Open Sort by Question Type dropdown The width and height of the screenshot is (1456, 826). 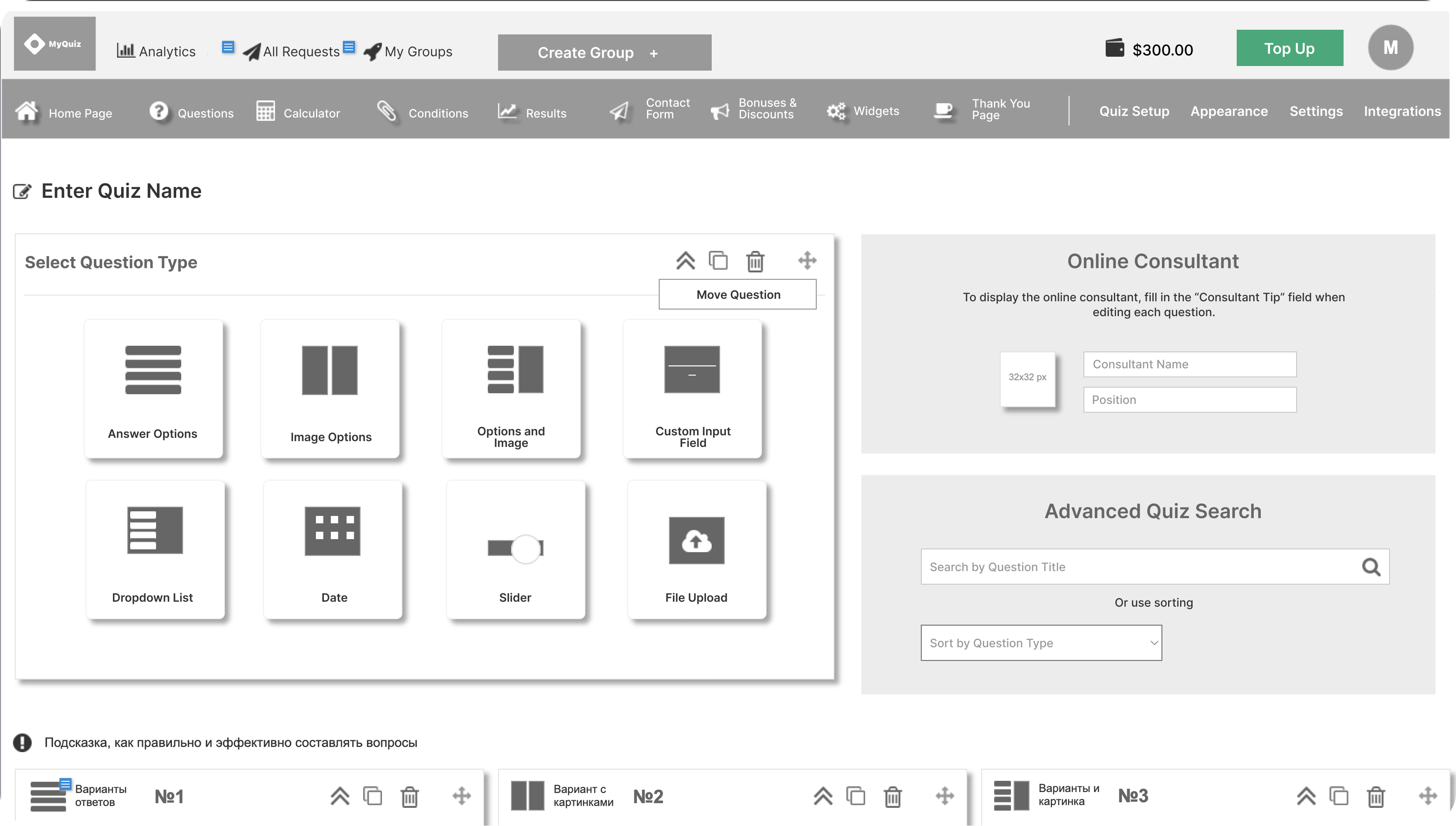[1041, 643]
